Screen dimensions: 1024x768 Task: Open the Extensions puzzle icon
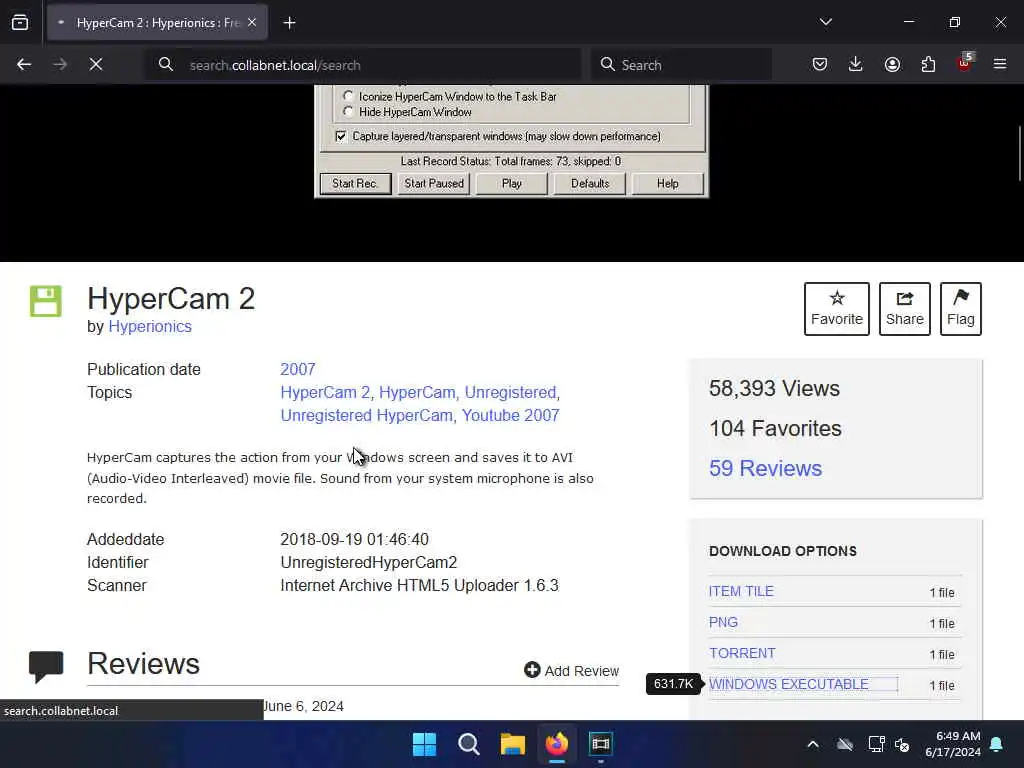pos(928,65)
